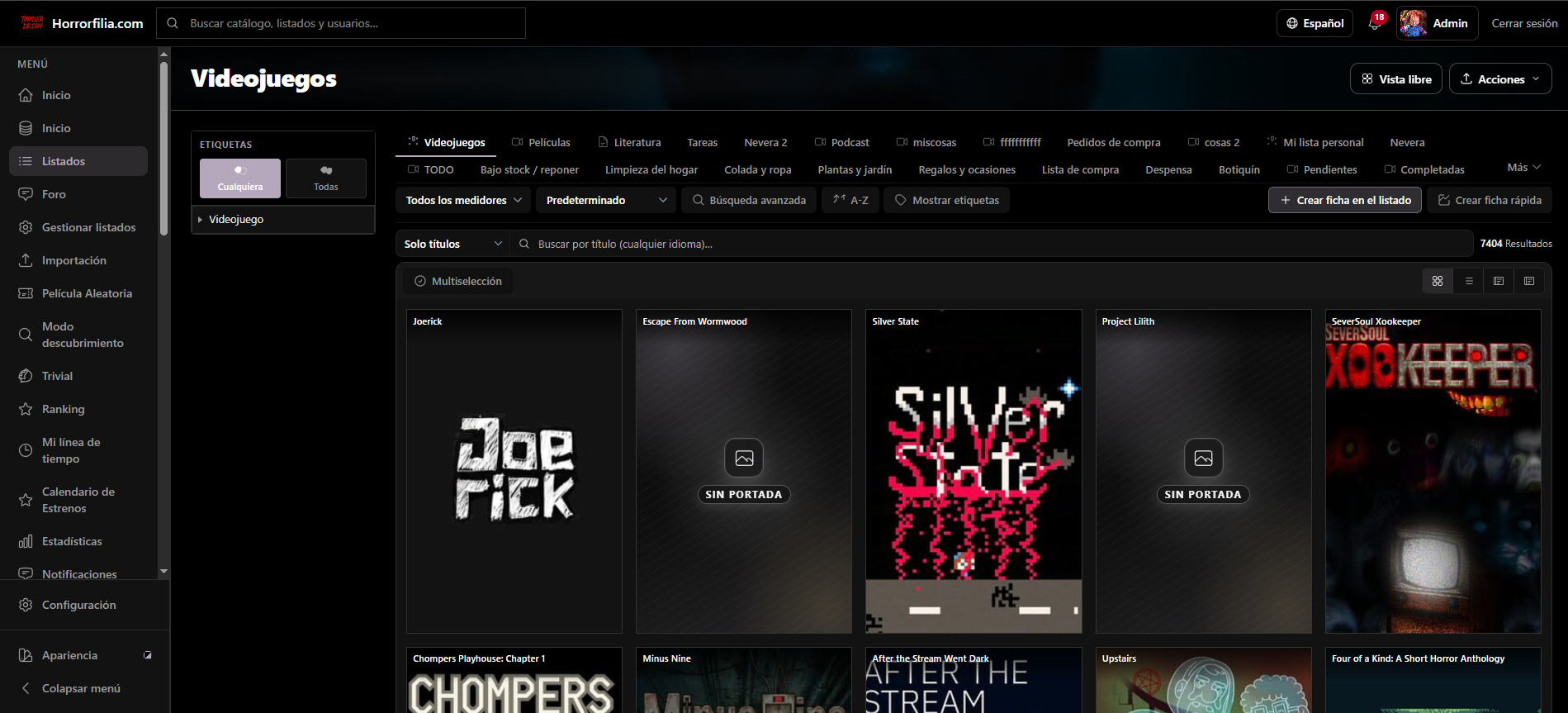Select the Cualquiera tag match mode
Image resolution: width=1568 pixels, height=713 pixels.
240,178
